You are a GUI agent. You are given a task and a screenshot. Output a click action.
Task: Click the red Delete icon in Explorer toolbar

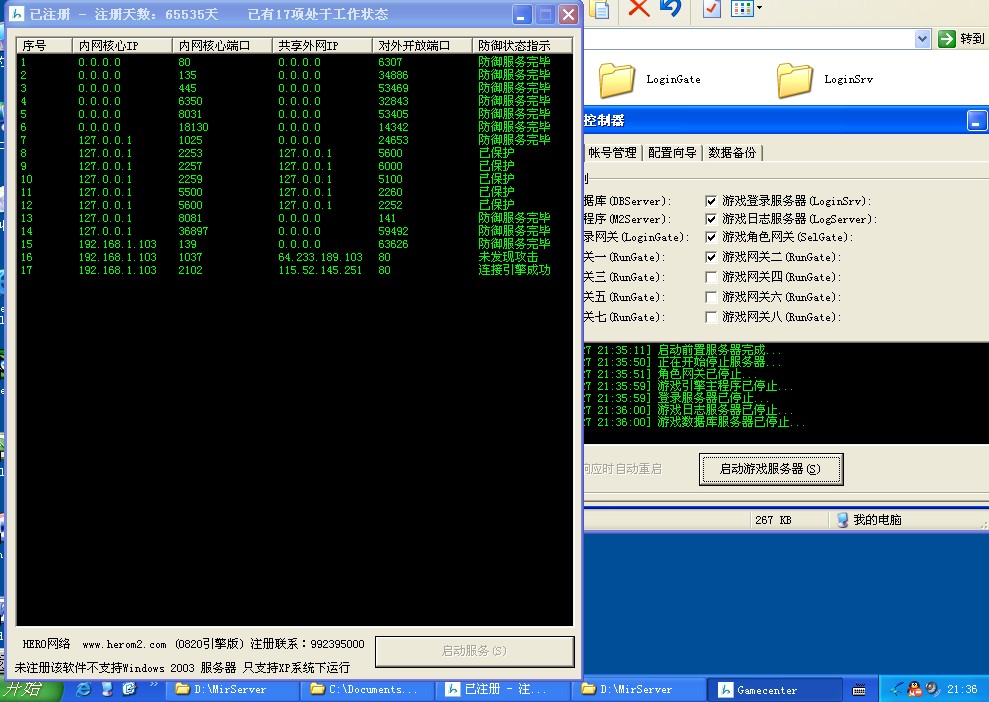point(639,9)
